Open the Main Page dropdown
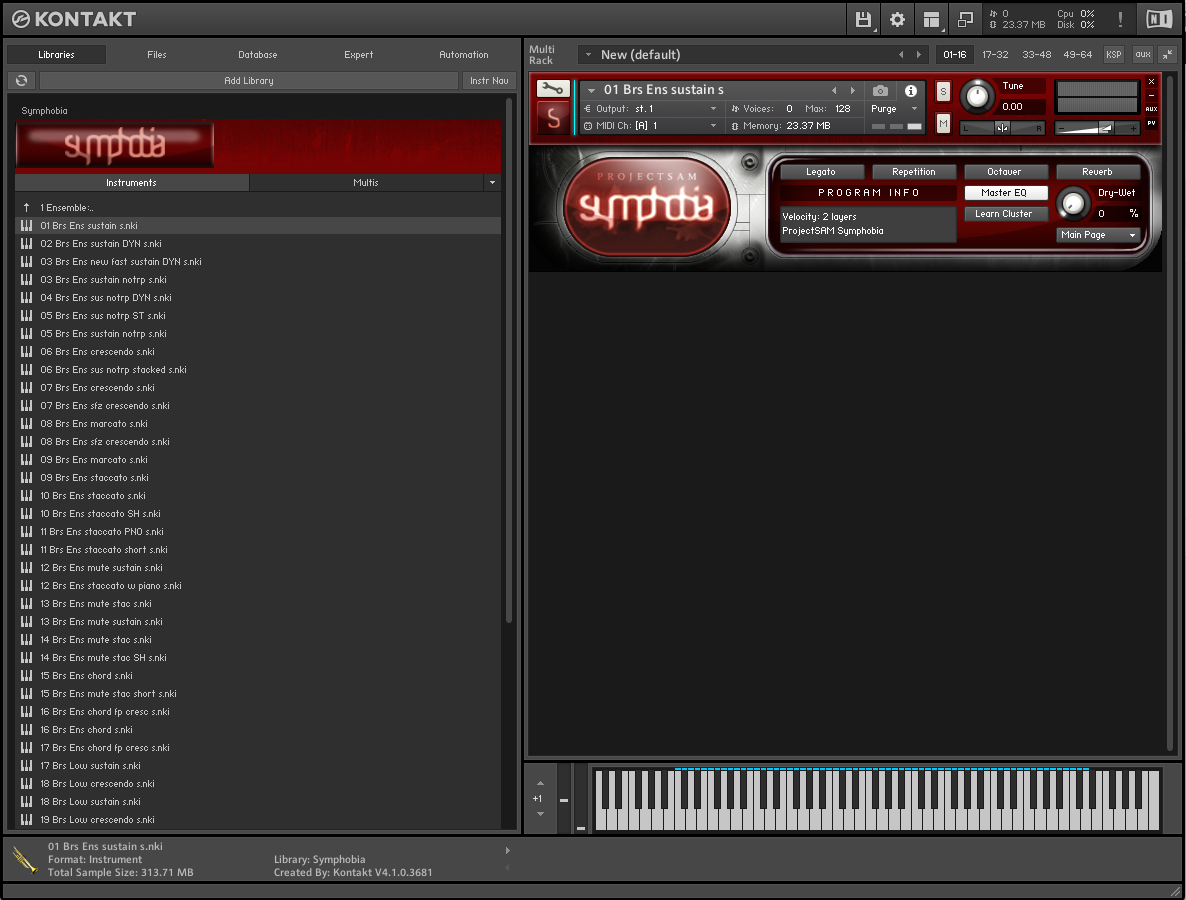The height and width of the screenshot is (900, 1186). (1098, 235)
